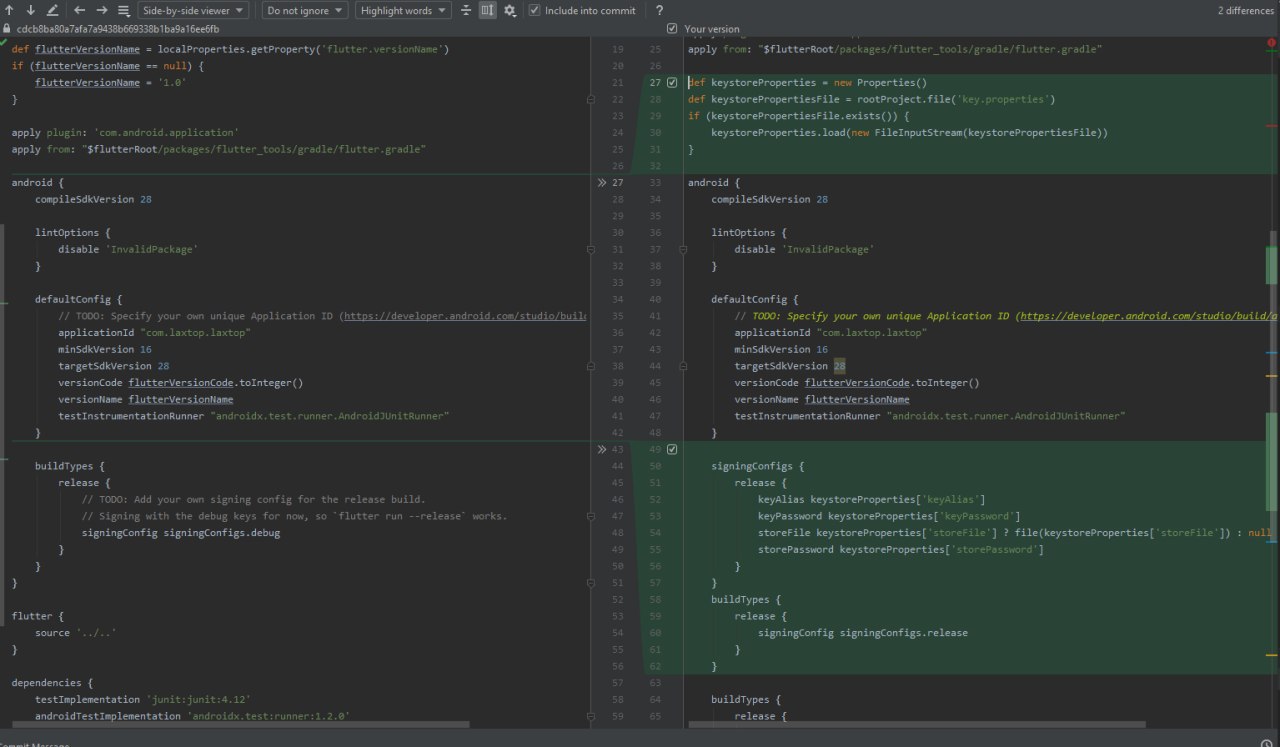1280x747 pixels.
Task: Click "storePassword keystoreProperties" line
Action: click(x=901, y=550)
